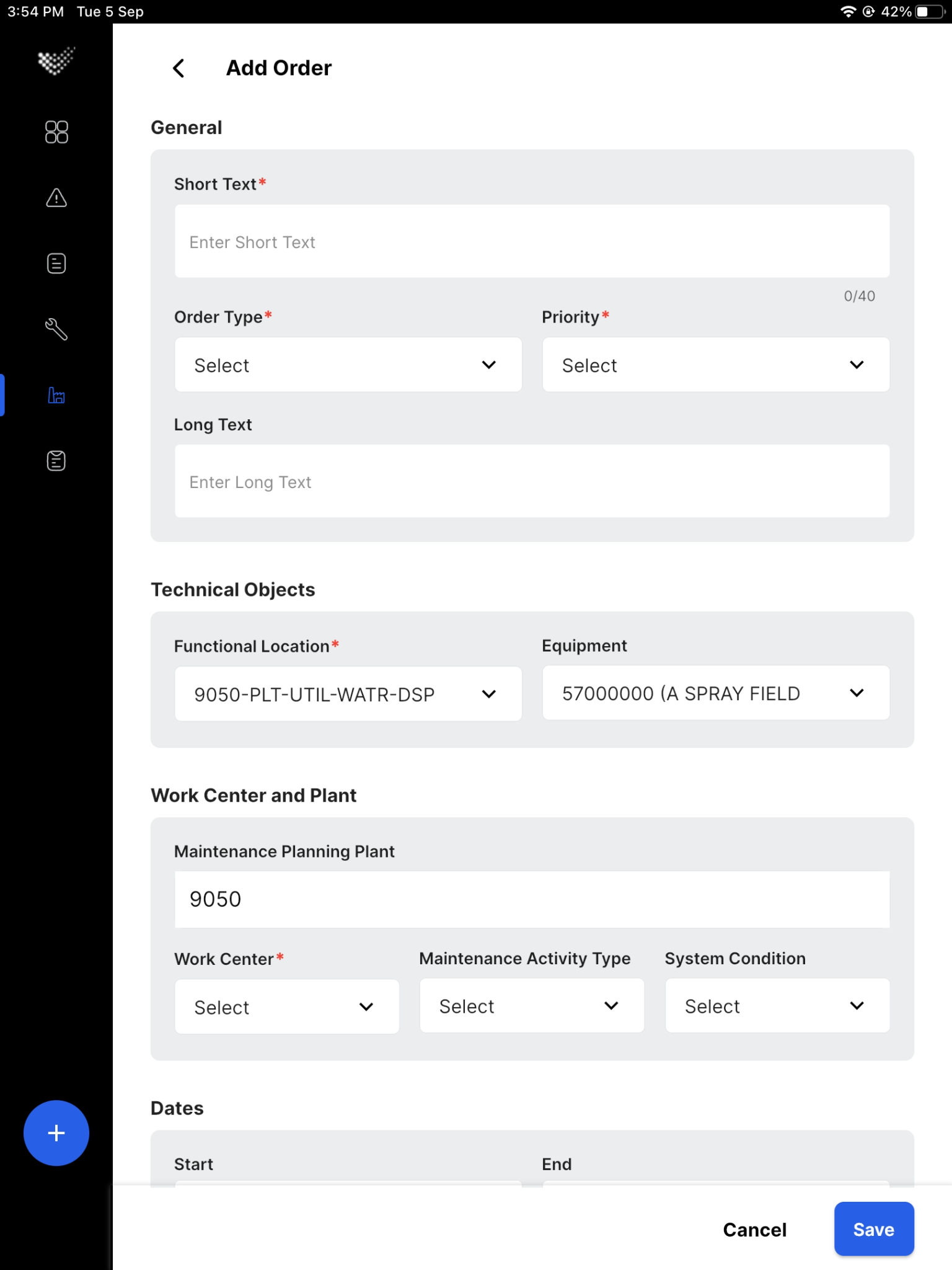Image resolution: width=952 pixels, height=1270 pixels.
Task: Select the wrench maintenance icon
Action: 56,329
